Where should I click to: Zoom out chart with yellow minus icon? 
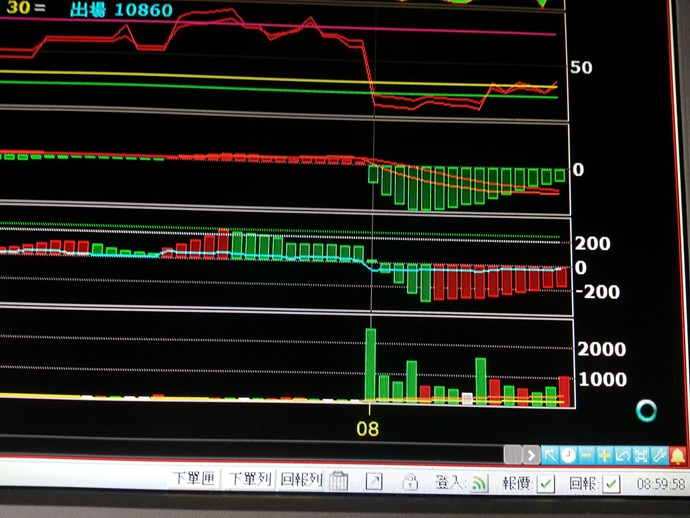pyautogui.click(x=586, y=456)
